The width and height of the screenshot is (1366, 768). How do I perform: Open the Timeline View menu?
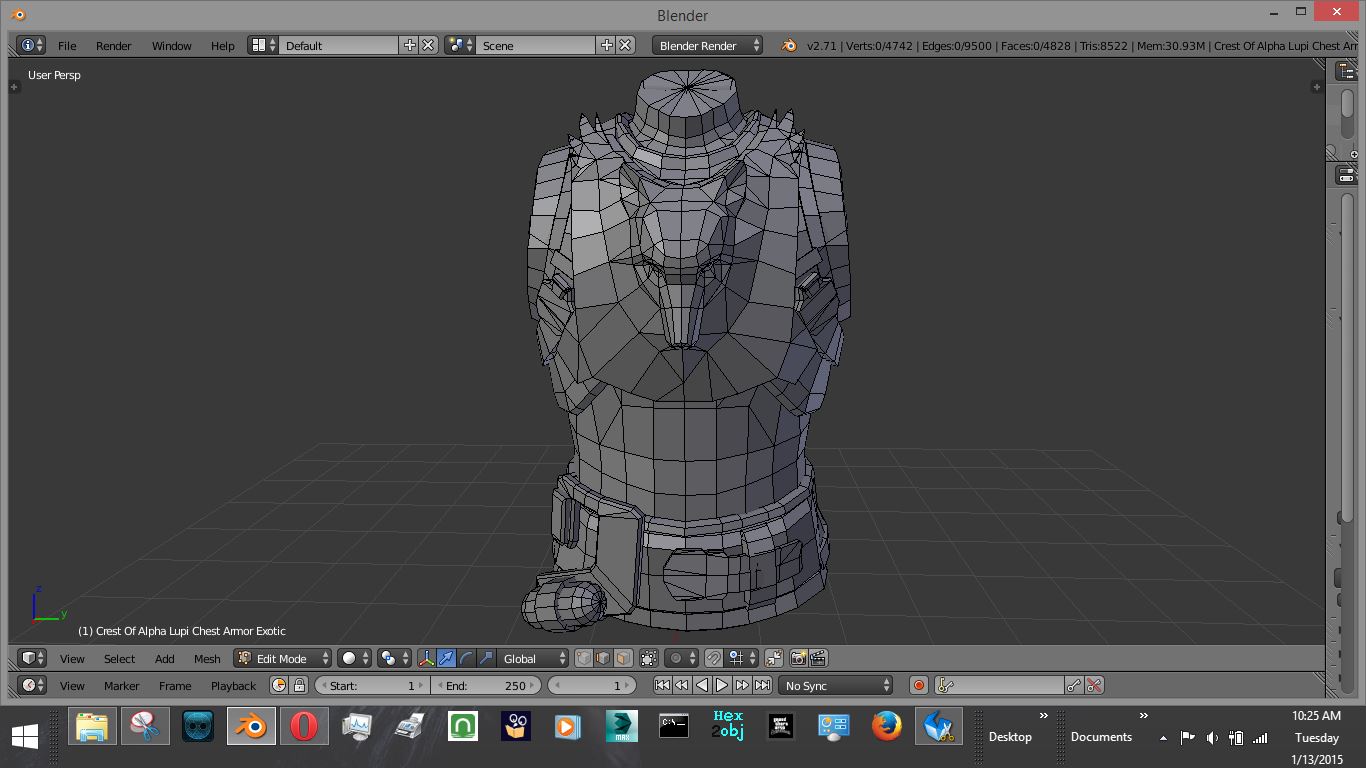pos(72,686)
